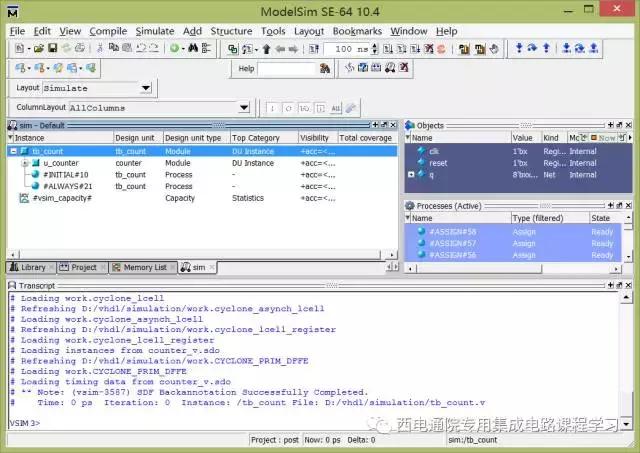Click the 100 ns run length field
This screenshot has height=453, width=640.
pyautogui.click(x=347, y=49)
